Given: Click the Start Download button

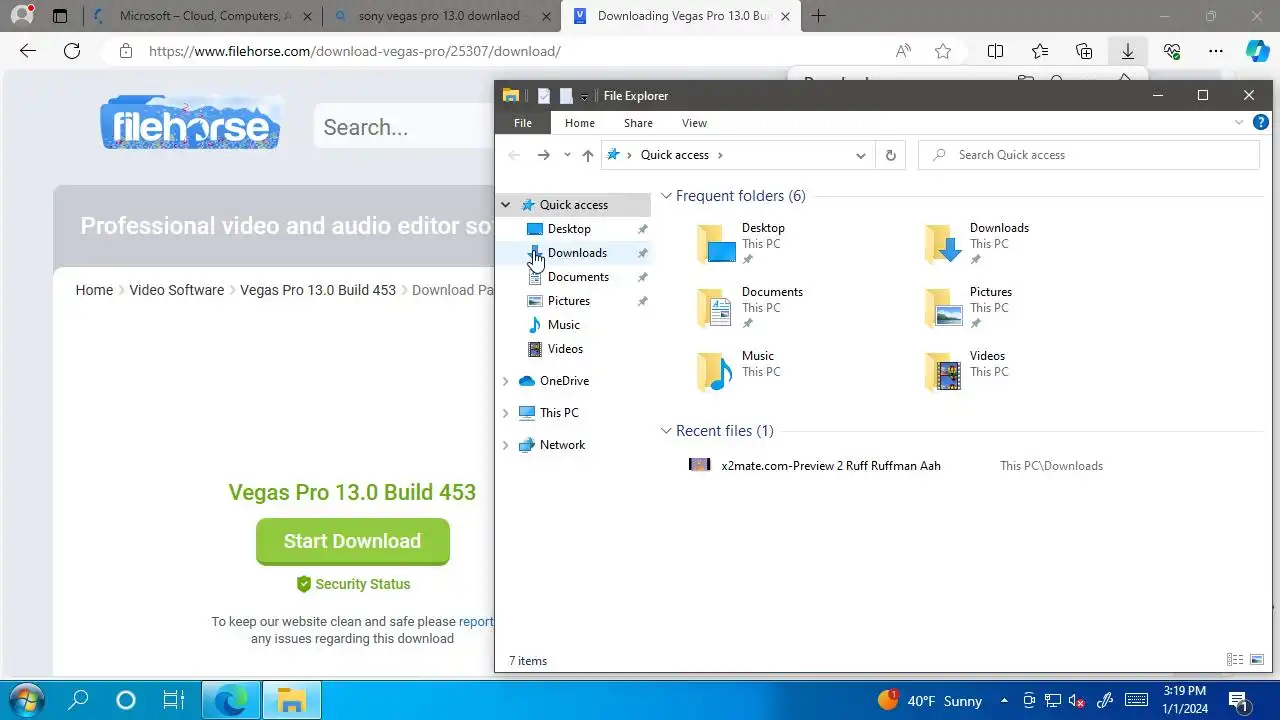Looking at the screenshot, I should 352,541.
